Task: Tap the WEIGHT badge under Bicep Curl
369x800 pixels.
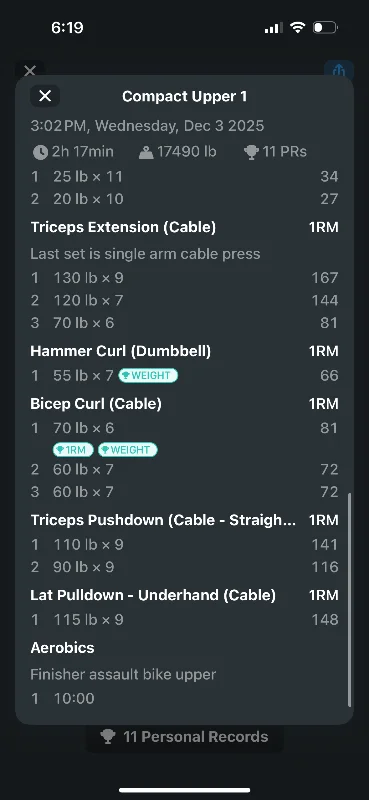Action: tap(128, 449)
